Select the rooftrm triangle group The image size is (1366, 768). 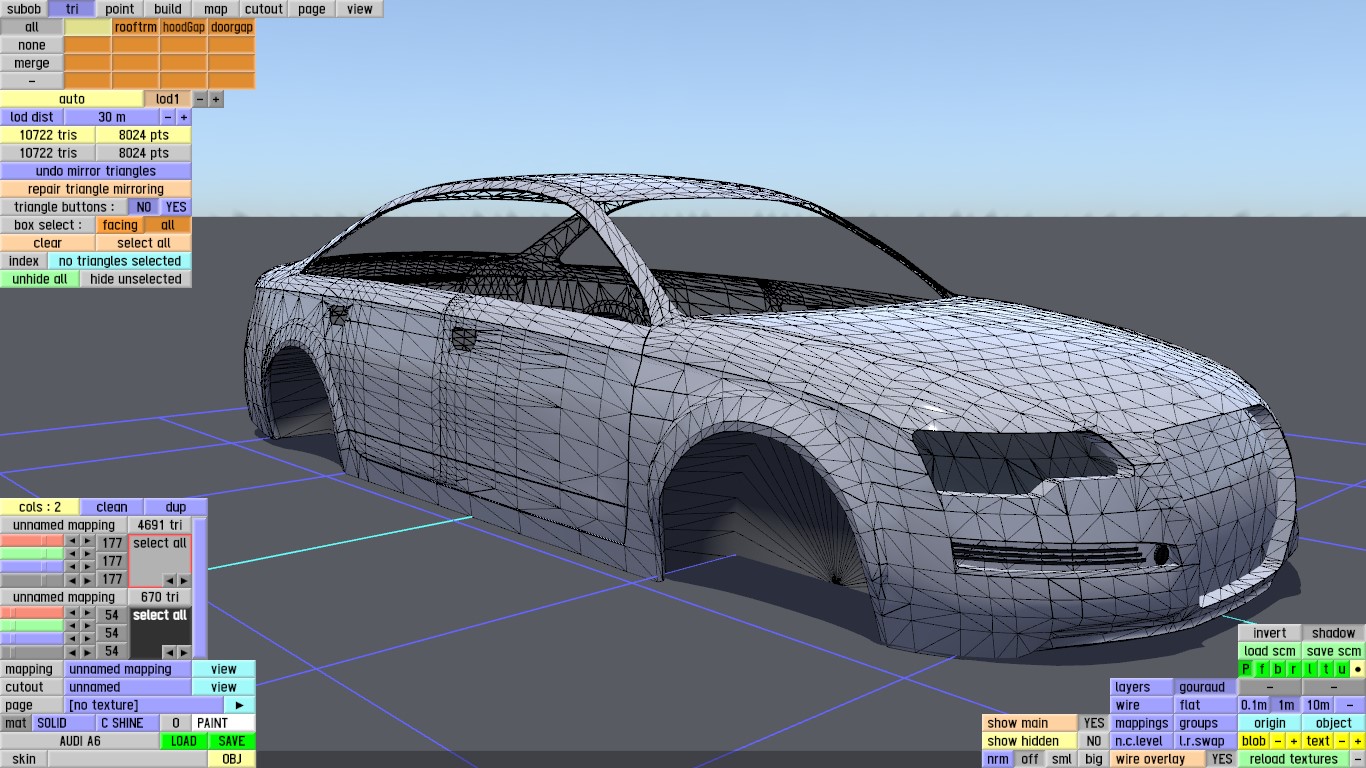[x=136, y=27]
